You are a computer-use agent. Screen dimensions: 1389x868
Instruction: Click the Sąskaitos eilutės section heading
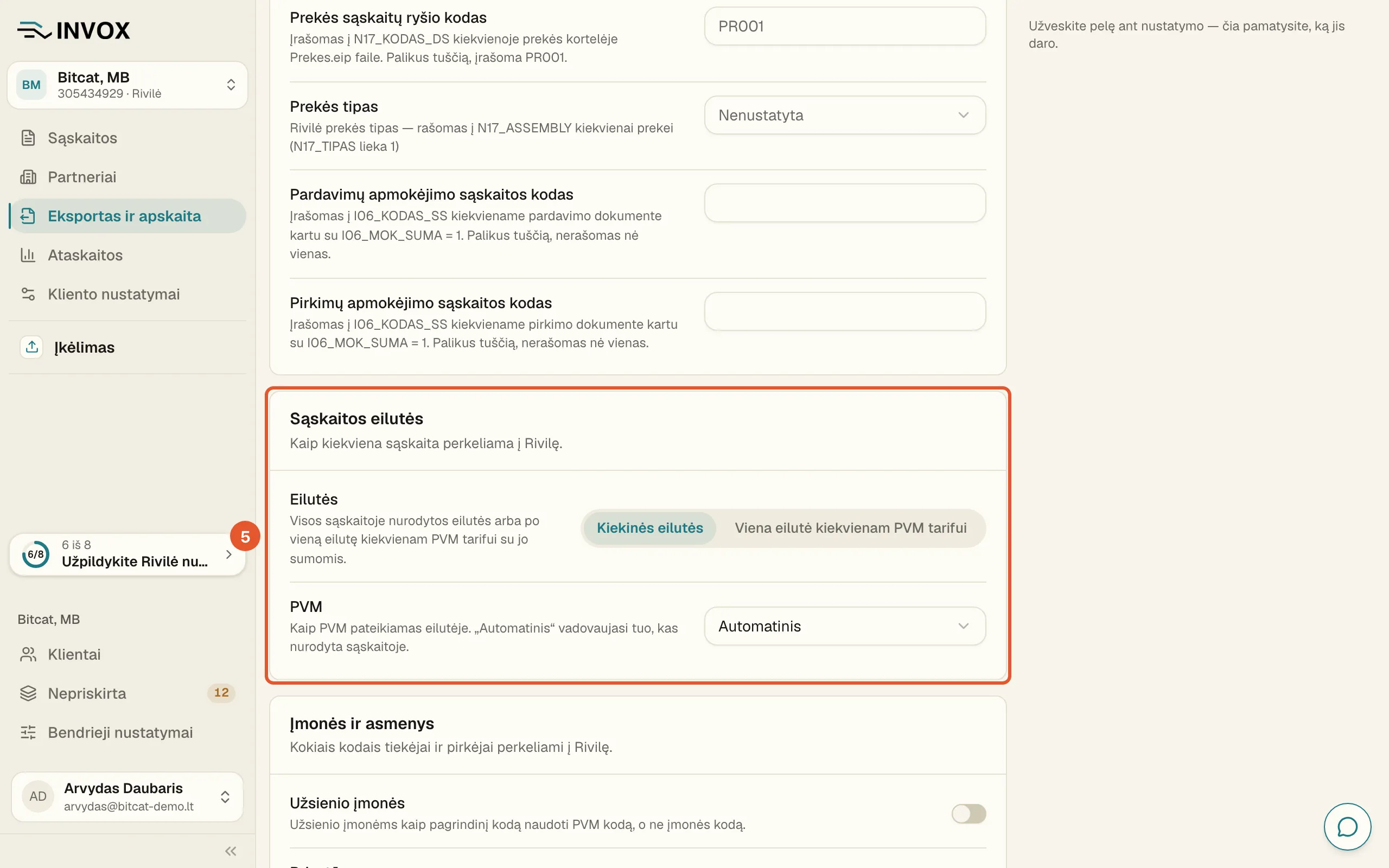coord(356,418)
